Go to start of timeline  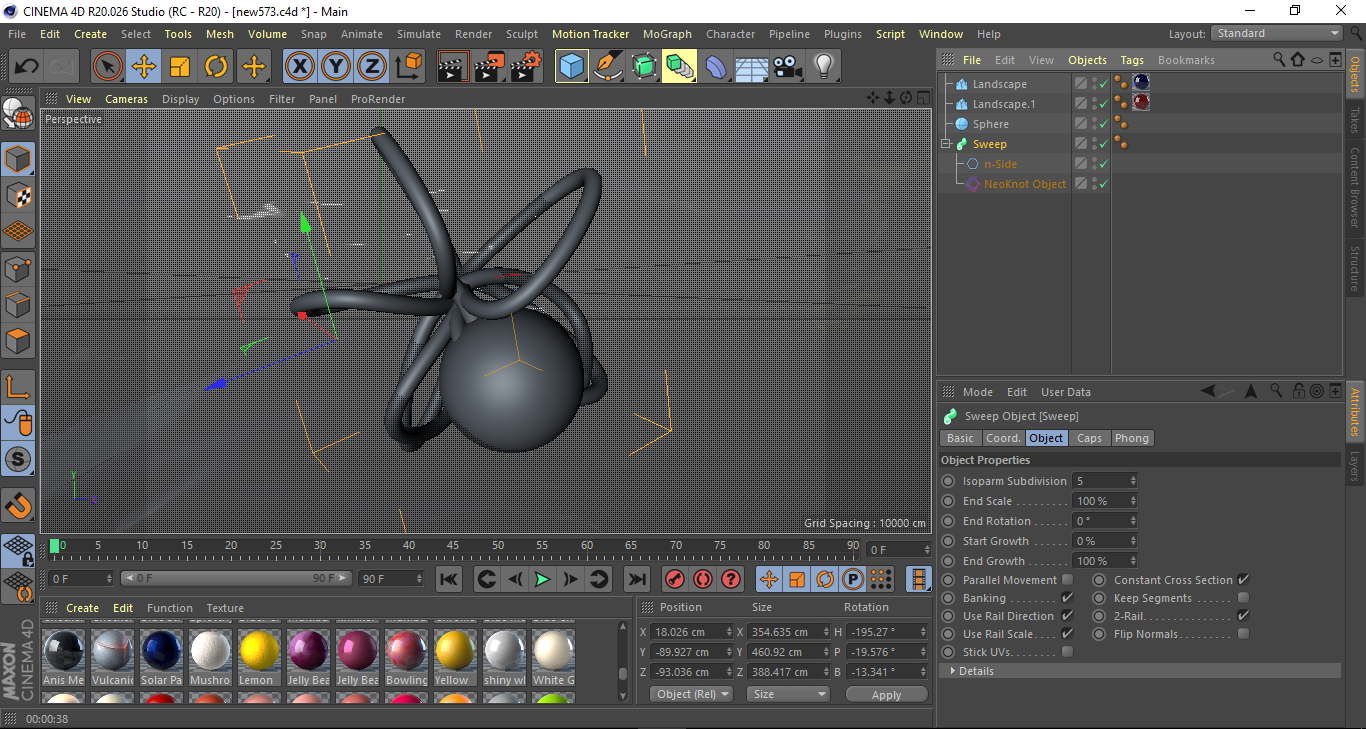(449, 579)
